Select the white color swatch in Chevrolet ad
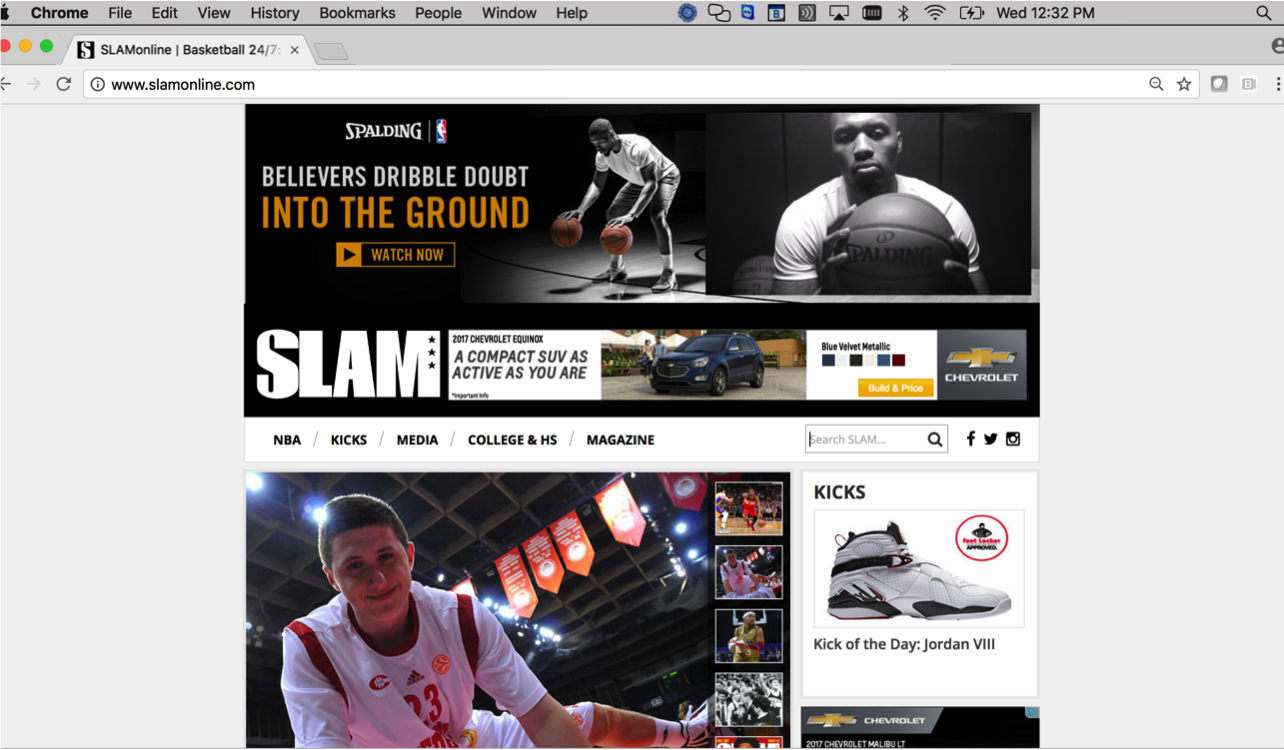 pos(842,360)
